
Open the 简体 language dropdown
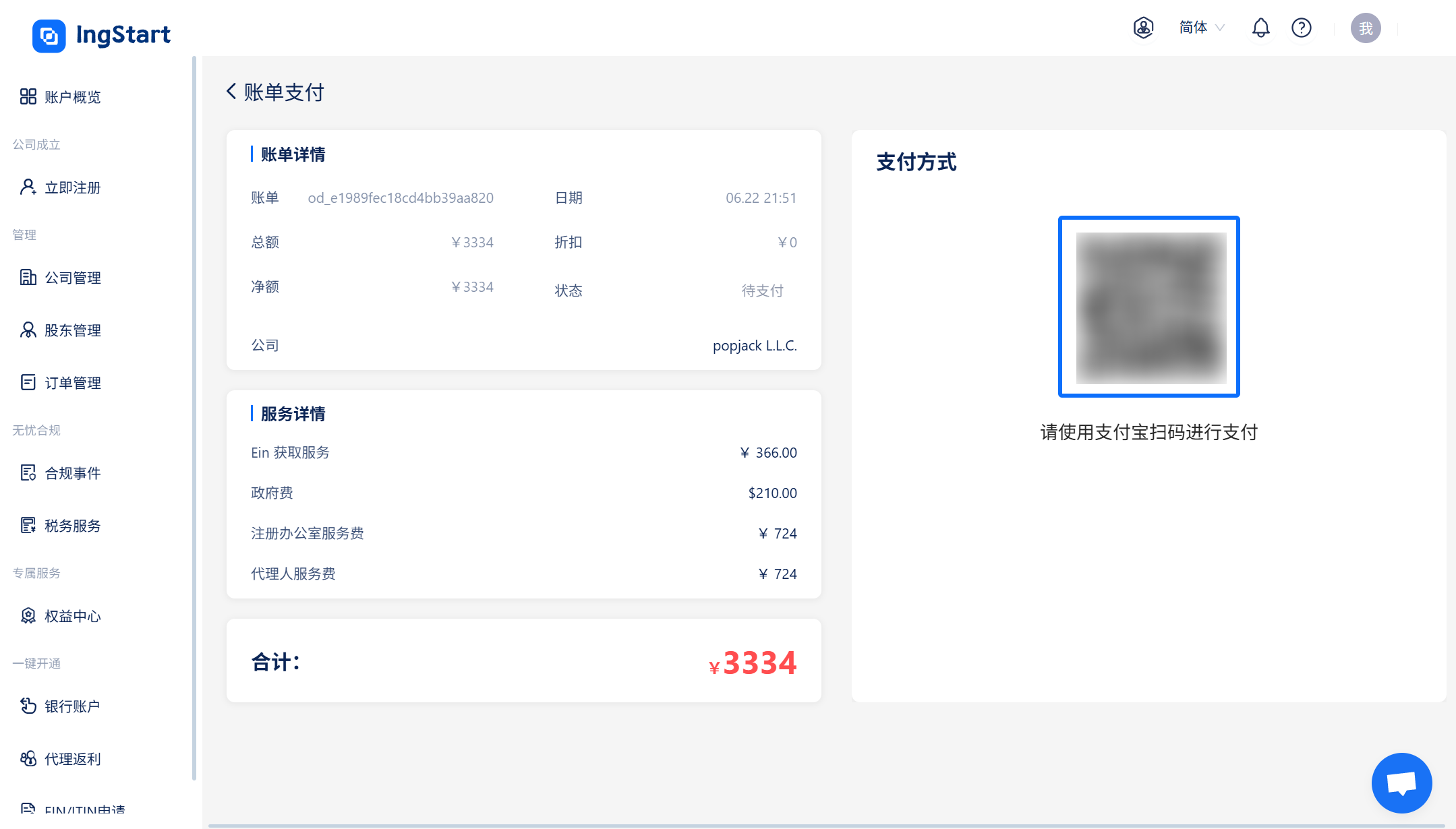(x=1201, y=28)
